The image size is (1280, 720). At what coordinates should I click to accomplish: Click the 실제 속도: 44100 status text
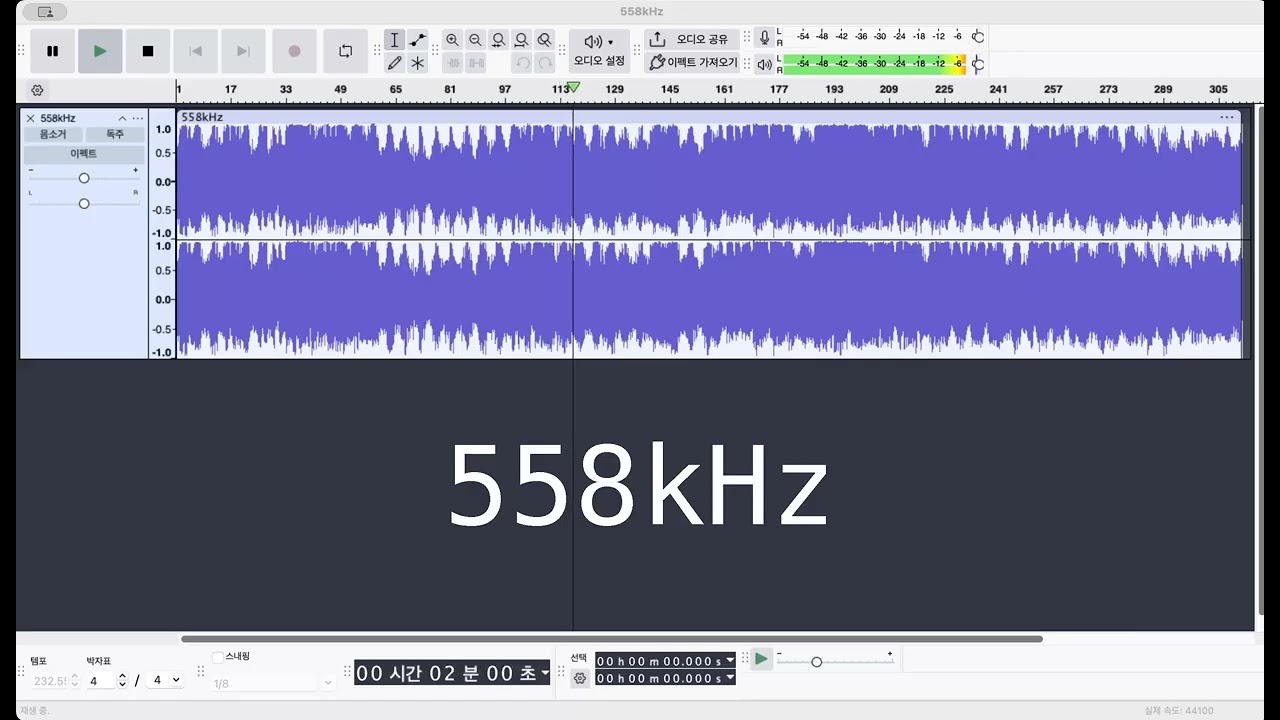pyautogui.click(x=1179, y=711)
